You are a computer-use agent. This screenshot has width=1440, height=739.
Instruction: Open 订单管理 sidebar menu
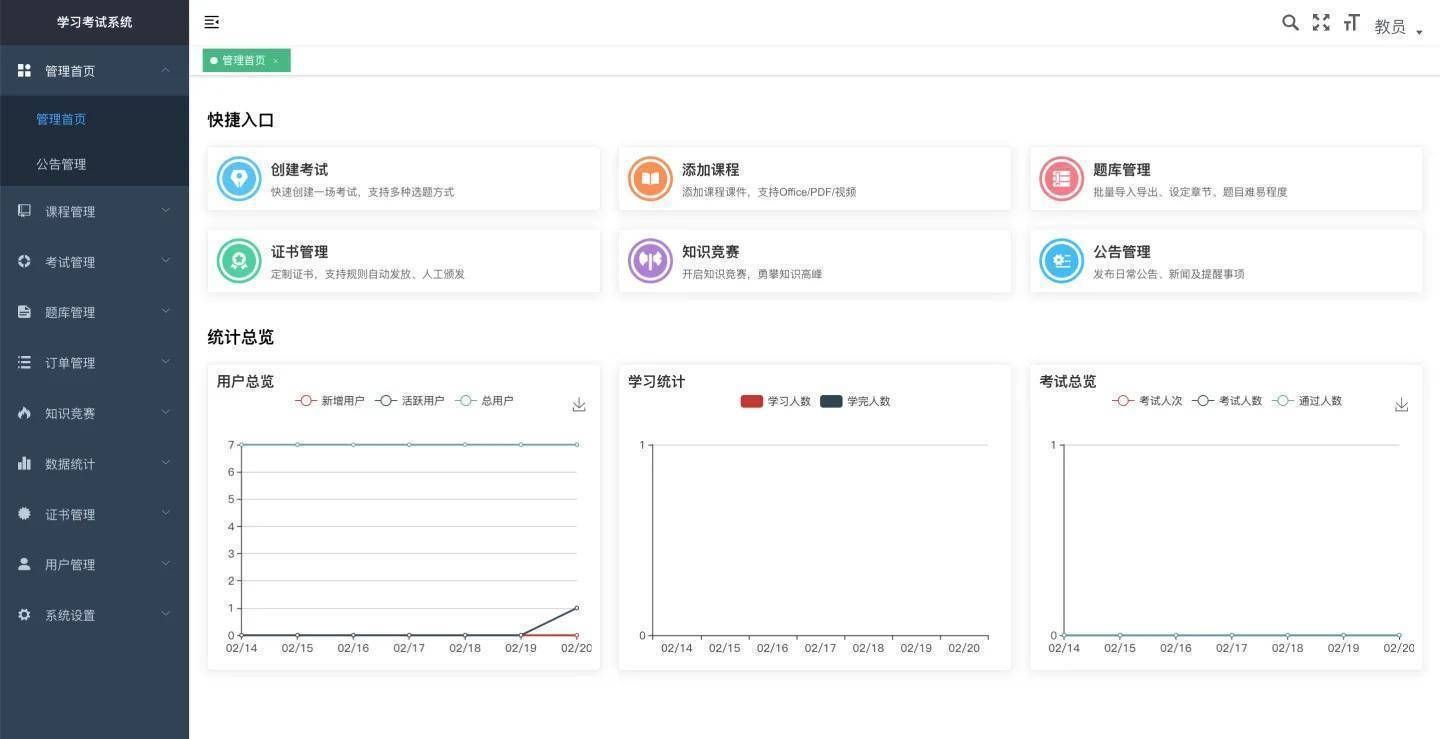(94, 363)
